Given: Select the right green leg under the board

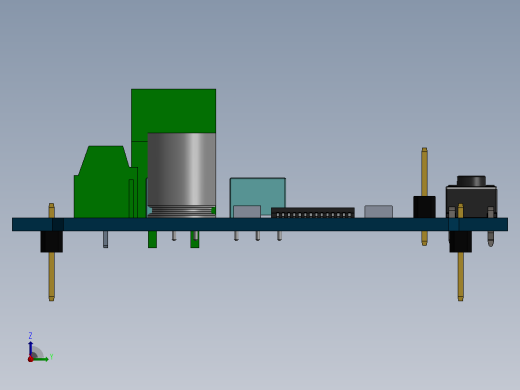Looking at the screenshot, I should pos(195,239).
